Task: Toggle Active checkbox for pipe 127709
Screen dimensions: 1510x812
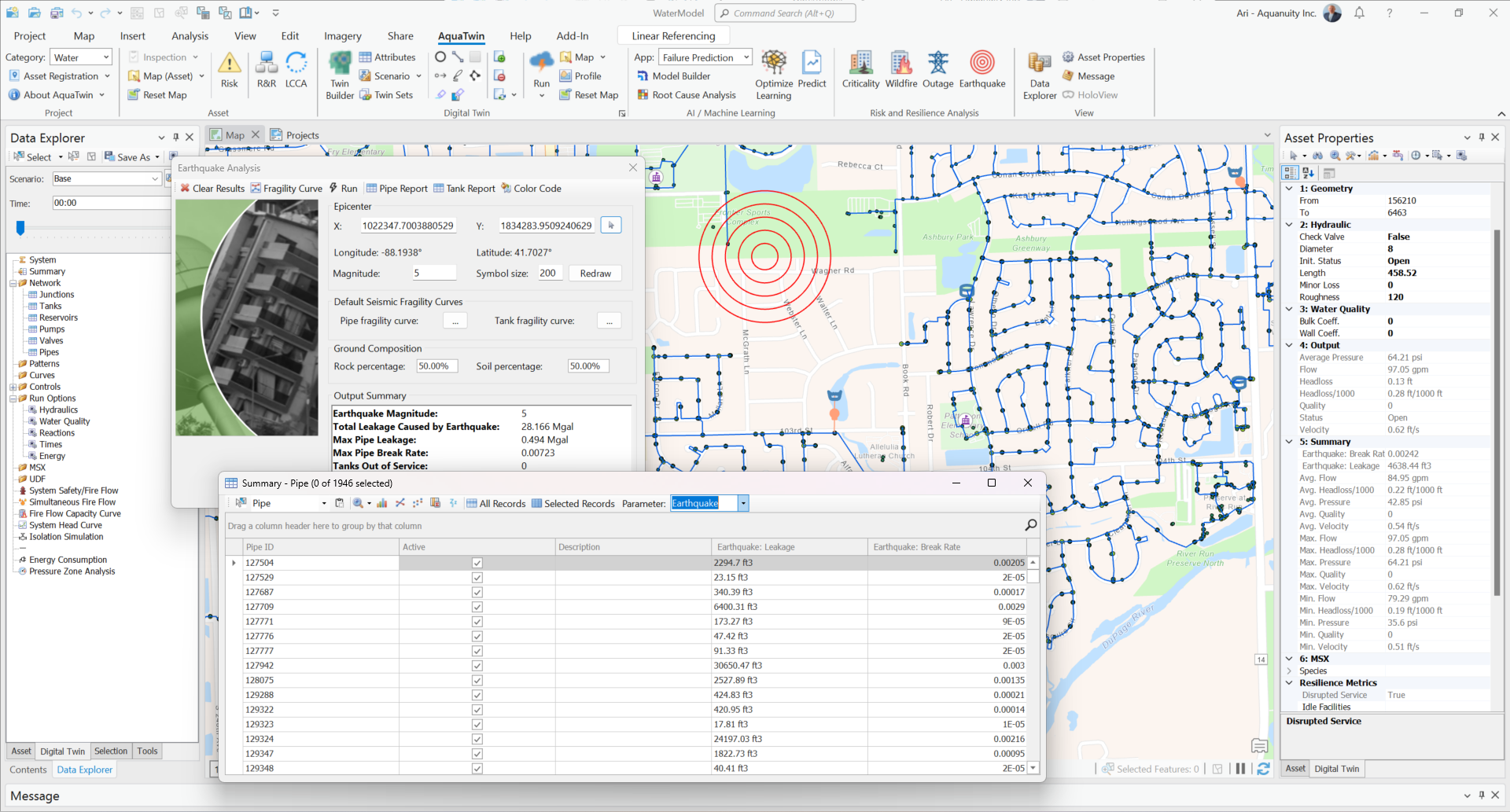Action: [x=477, y=607]
